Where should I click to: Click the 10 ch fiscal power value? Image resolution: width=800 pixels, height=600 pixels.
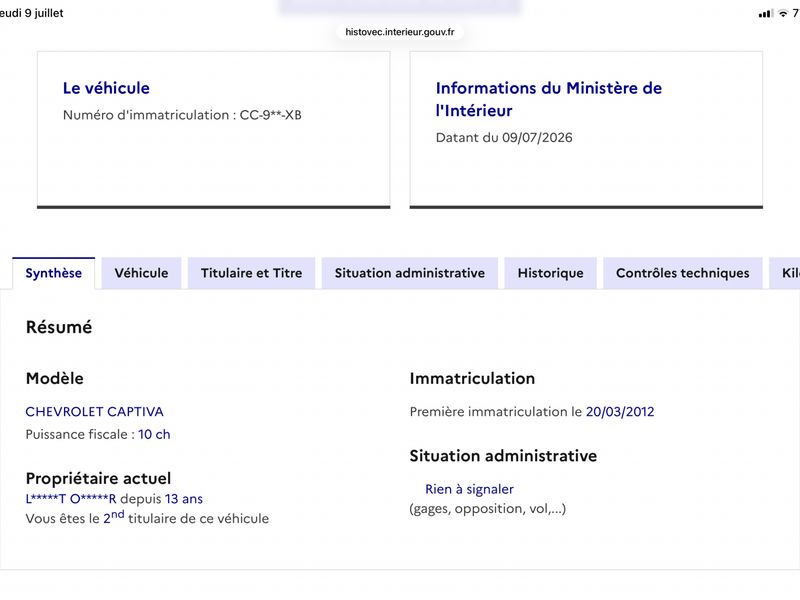pos(154,434)
